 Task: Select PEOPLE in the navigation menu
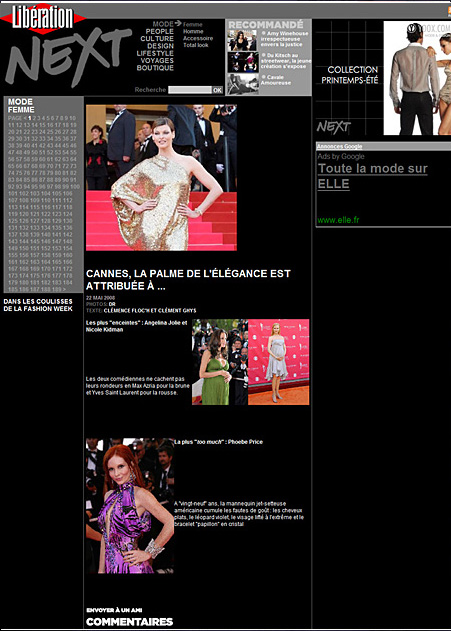[x=159, y=31]
